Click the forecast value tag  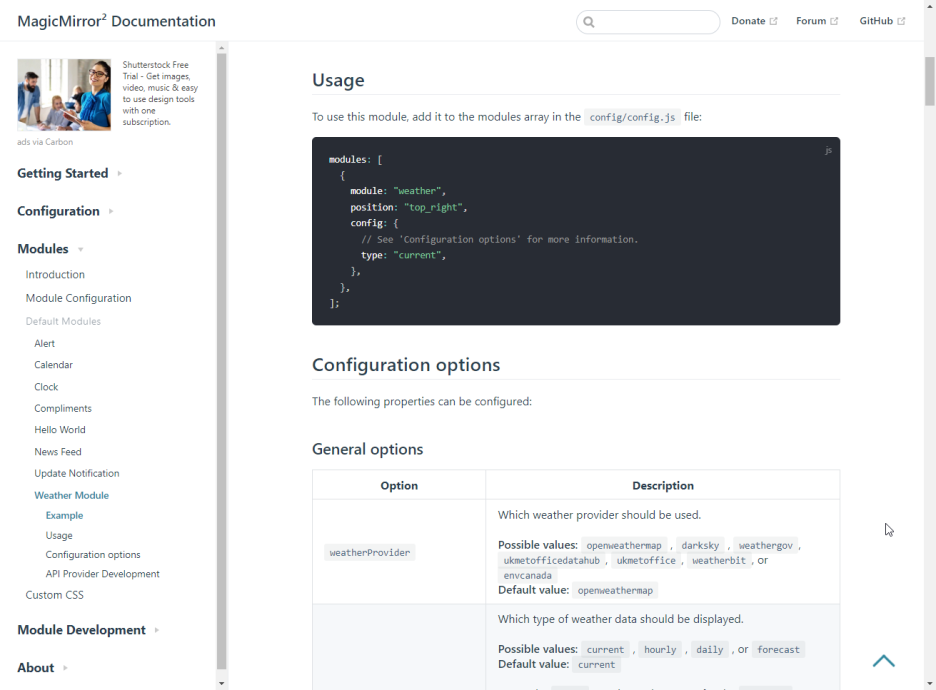(778, 649)
